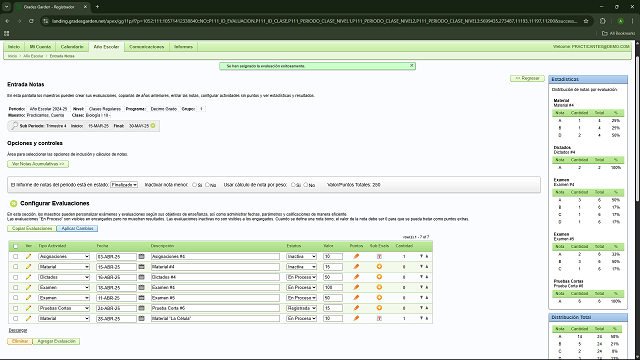Click sub-evaluation plus icon for Examen #5
Image resolution: width=640 pixels, height=360 pixels.
(x=379, y=298)
